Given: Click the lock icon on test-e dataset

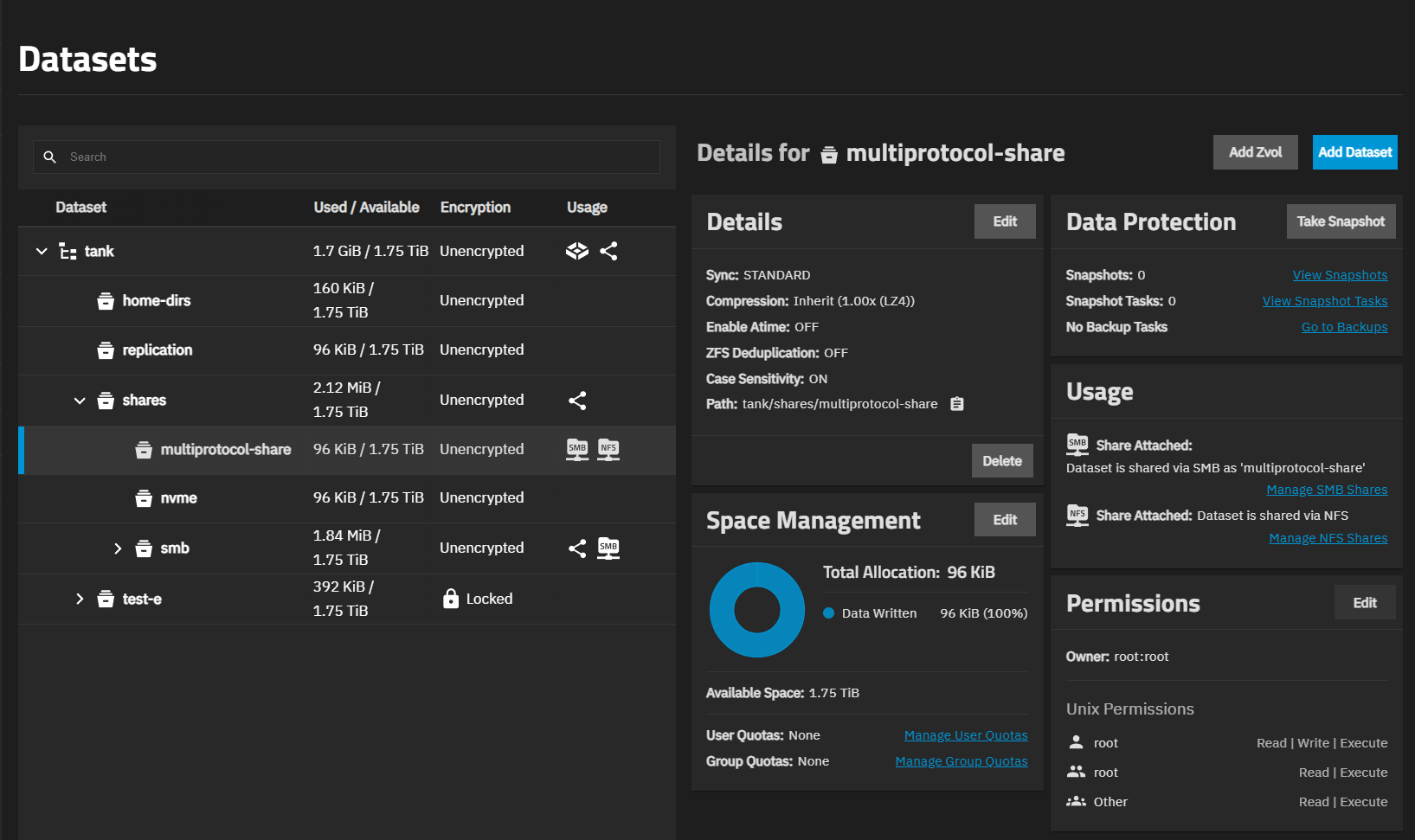Looking at the screenshot, I should (450, 599).
